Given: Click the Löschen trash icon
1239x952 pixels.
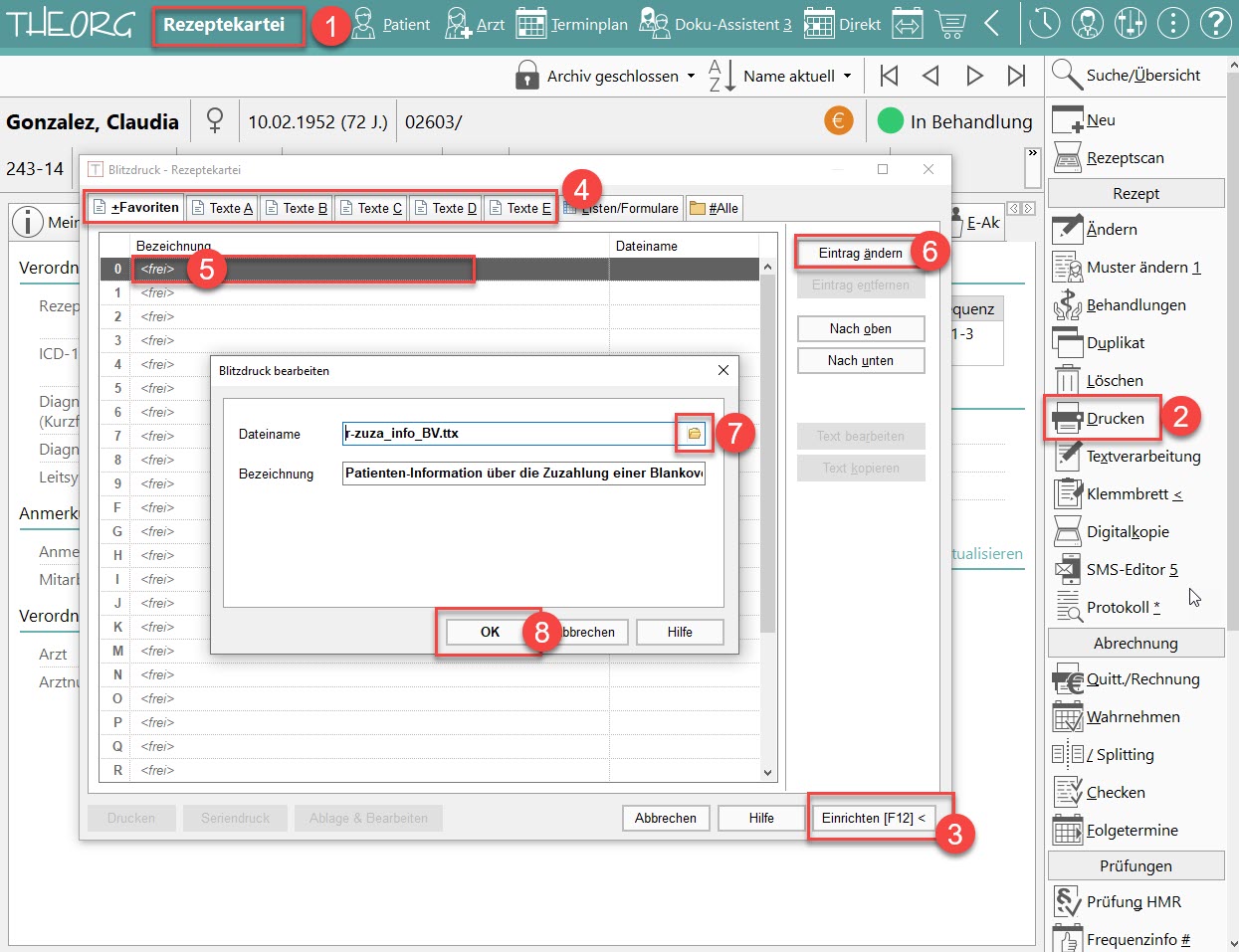Looking at the screenshot, I should 1068,381.
